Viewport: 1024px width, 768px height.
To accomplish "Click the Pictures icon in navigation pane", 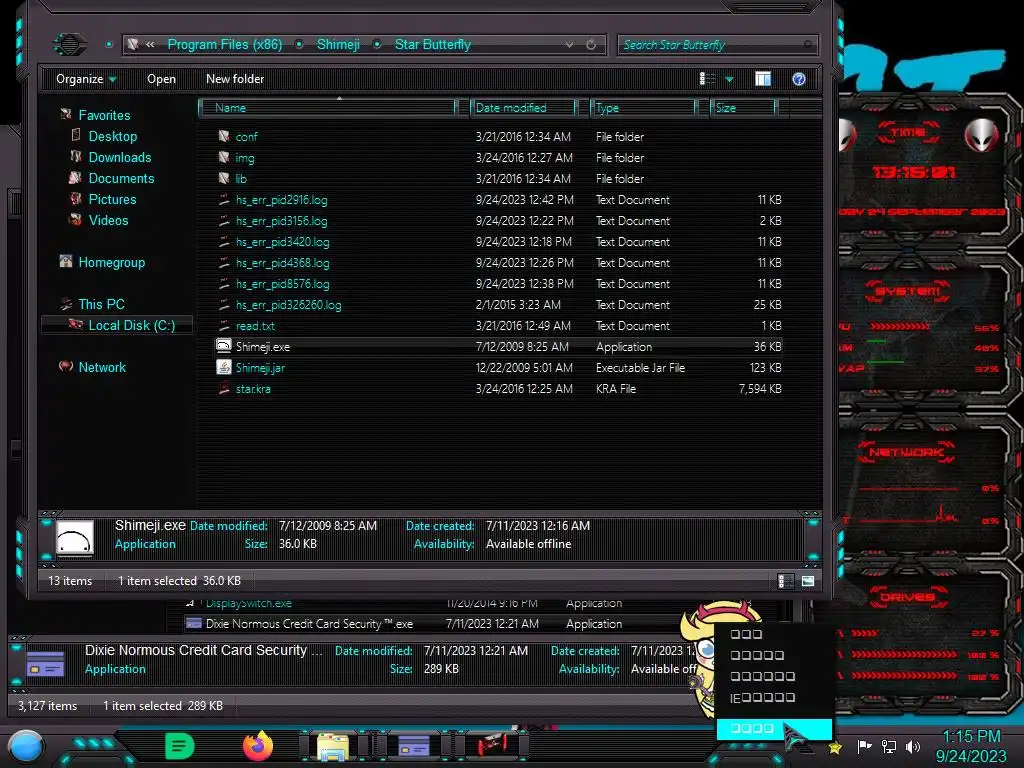I will tap(76, 199).
